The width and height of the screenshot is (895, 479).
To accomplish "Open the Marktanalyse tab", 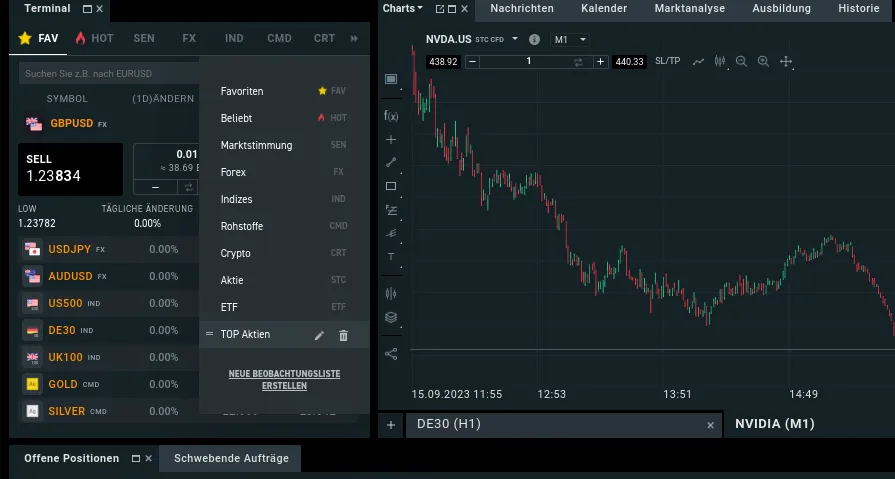I will [690, 9].
